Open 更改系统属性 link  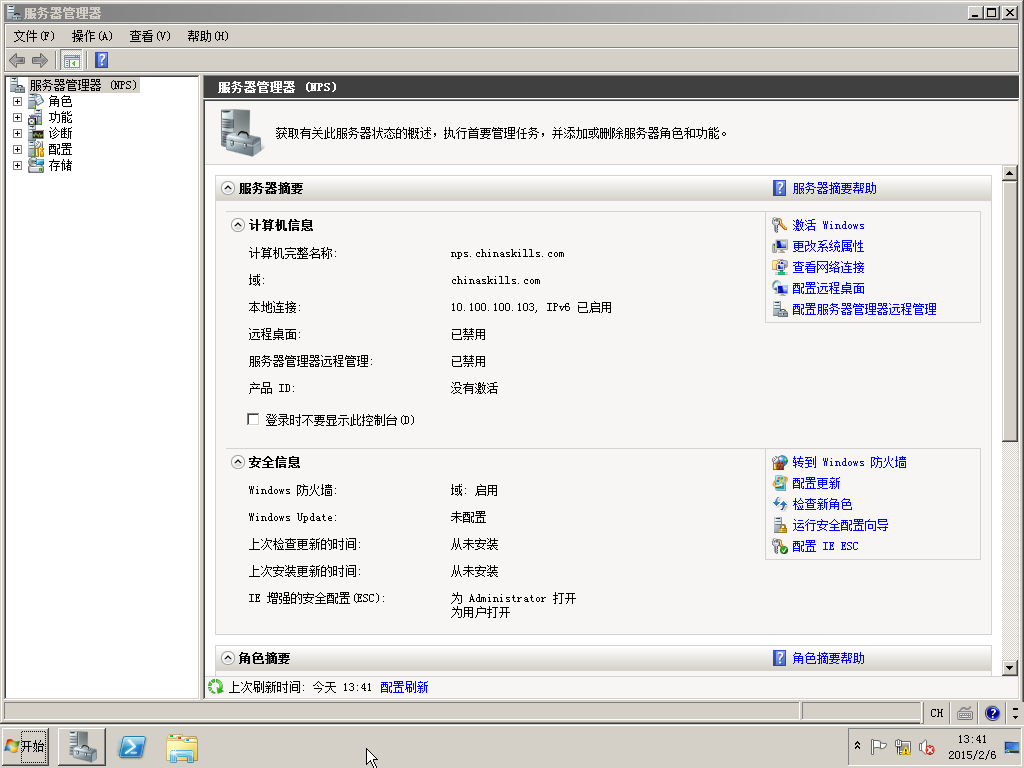[x=827, y=246]
